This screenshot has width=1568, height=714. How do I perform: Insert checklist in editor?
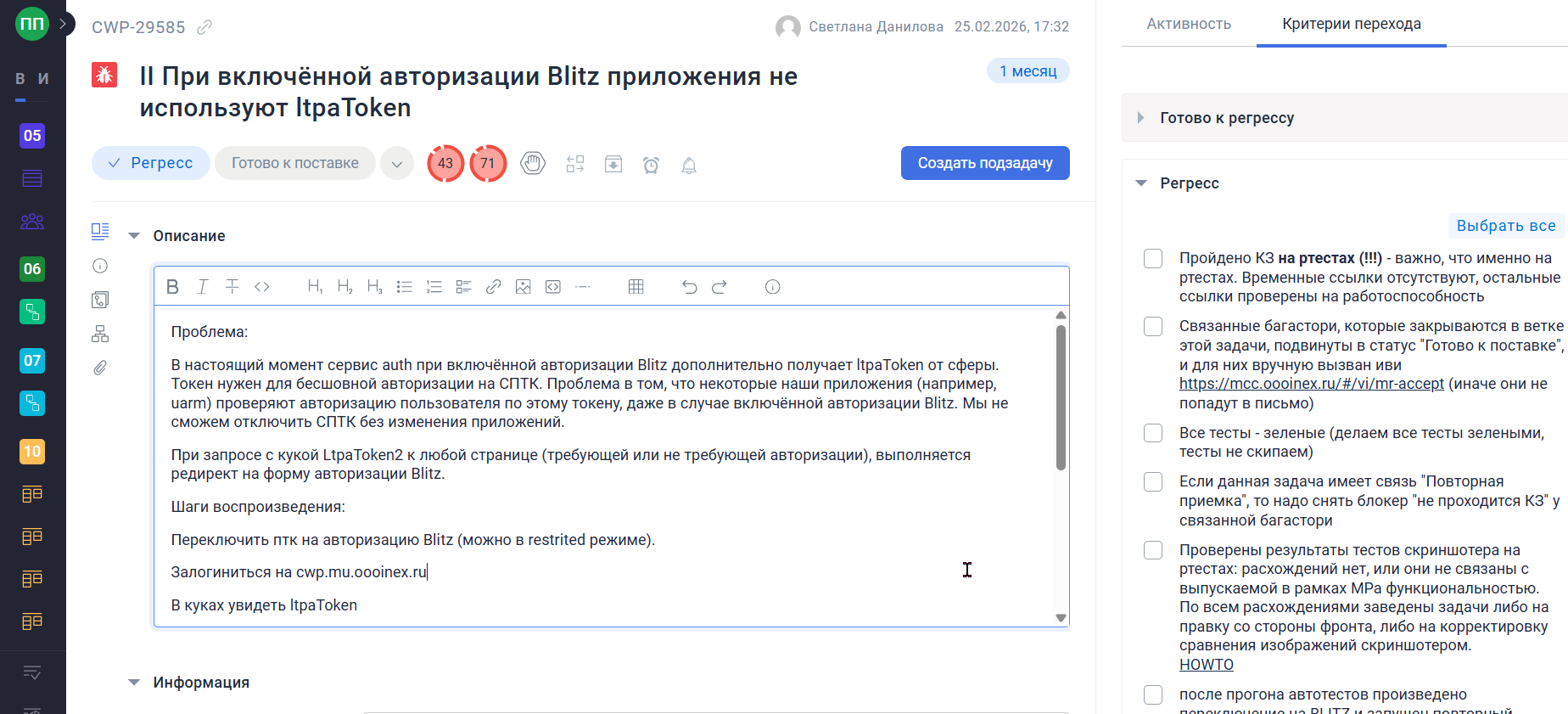point(464,287)
